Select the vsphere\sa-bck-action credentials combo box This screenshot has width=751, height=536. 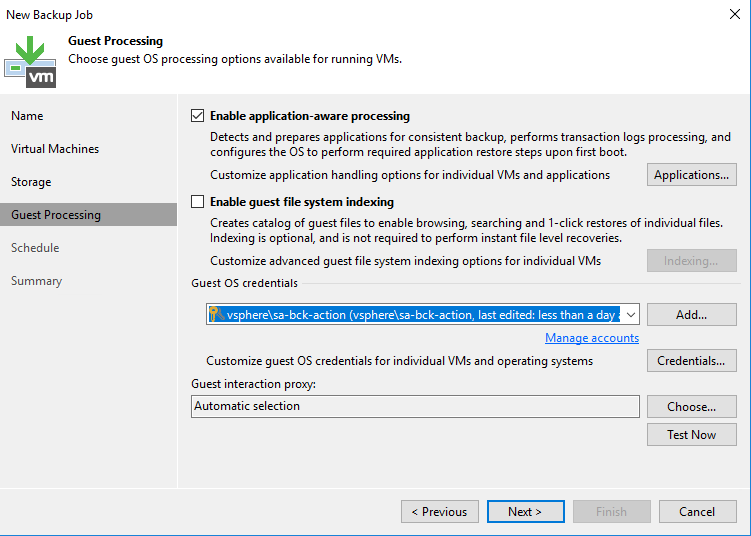coord(423,314)
